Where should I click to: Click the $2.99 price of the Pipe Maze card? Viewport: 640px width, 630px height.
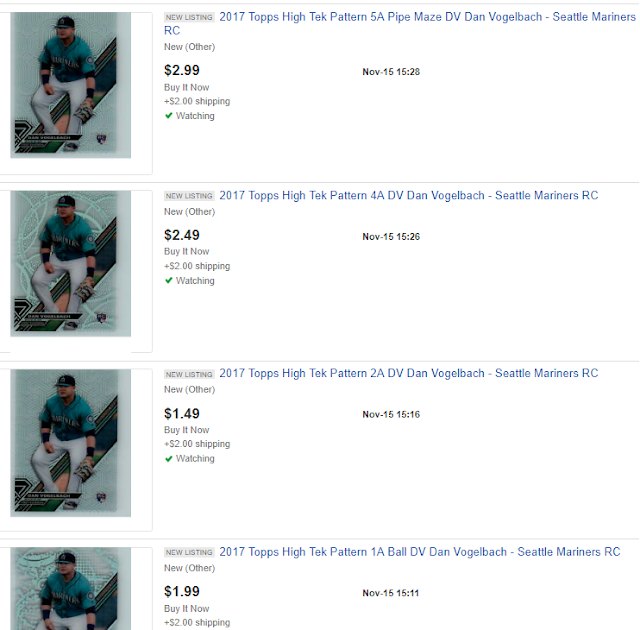click(182, 70)
